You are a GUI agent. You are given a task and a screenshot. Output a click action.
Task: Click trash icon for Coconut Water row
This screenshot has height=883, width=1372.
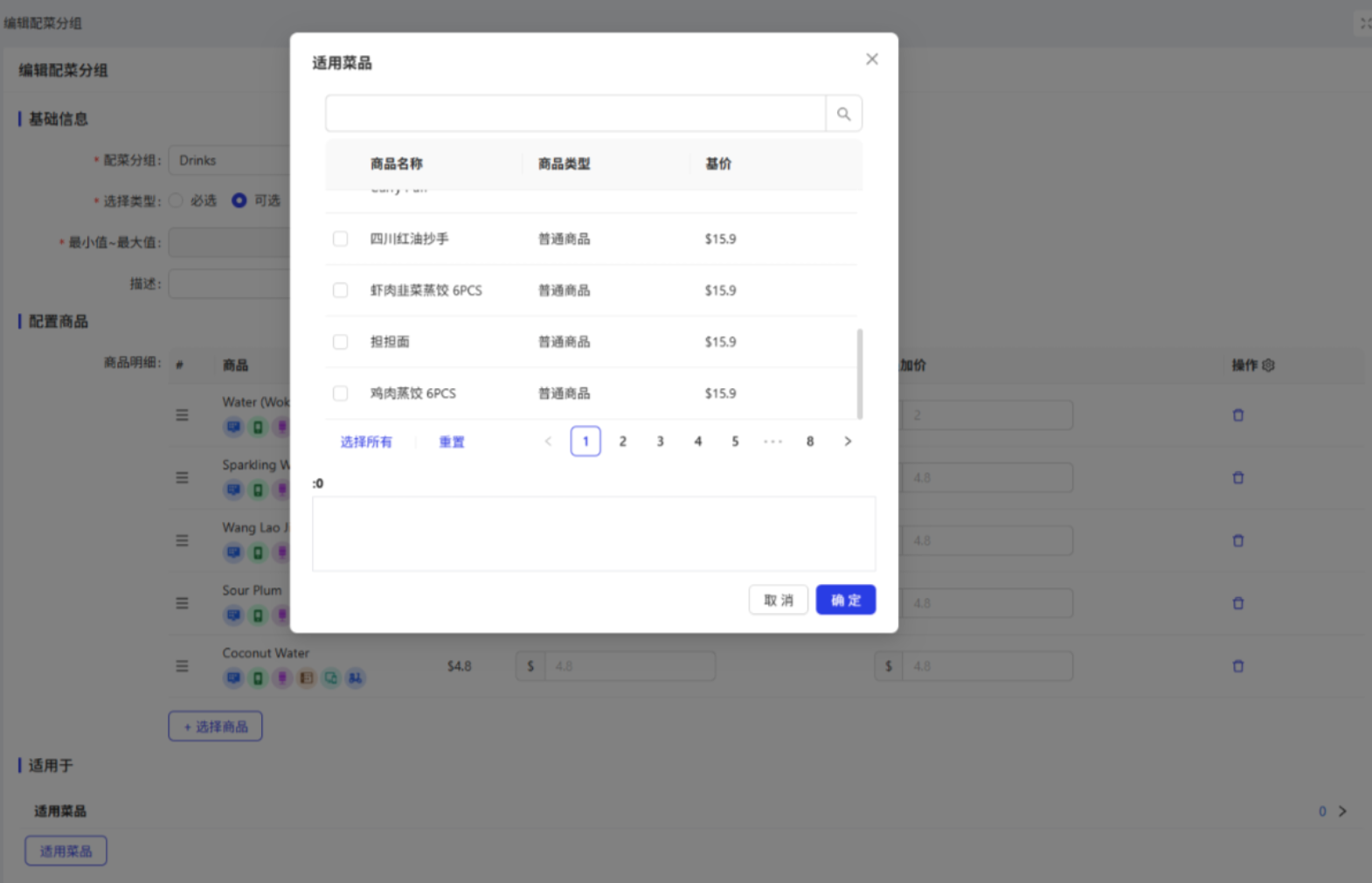click(x=1237, y=666)
